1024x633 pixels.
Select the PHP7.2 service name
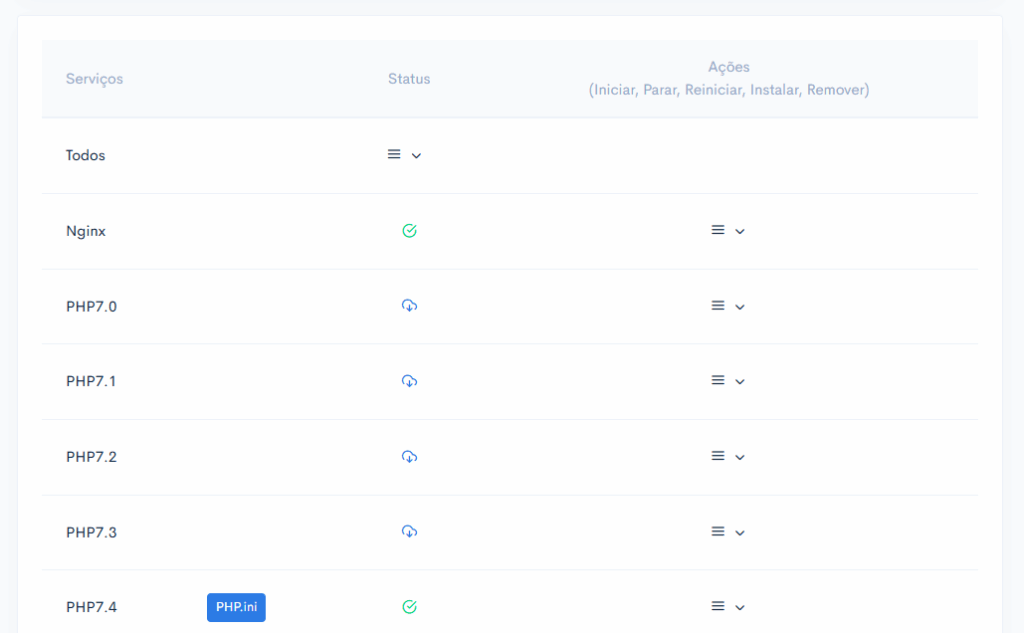click(x=91, y=457)
